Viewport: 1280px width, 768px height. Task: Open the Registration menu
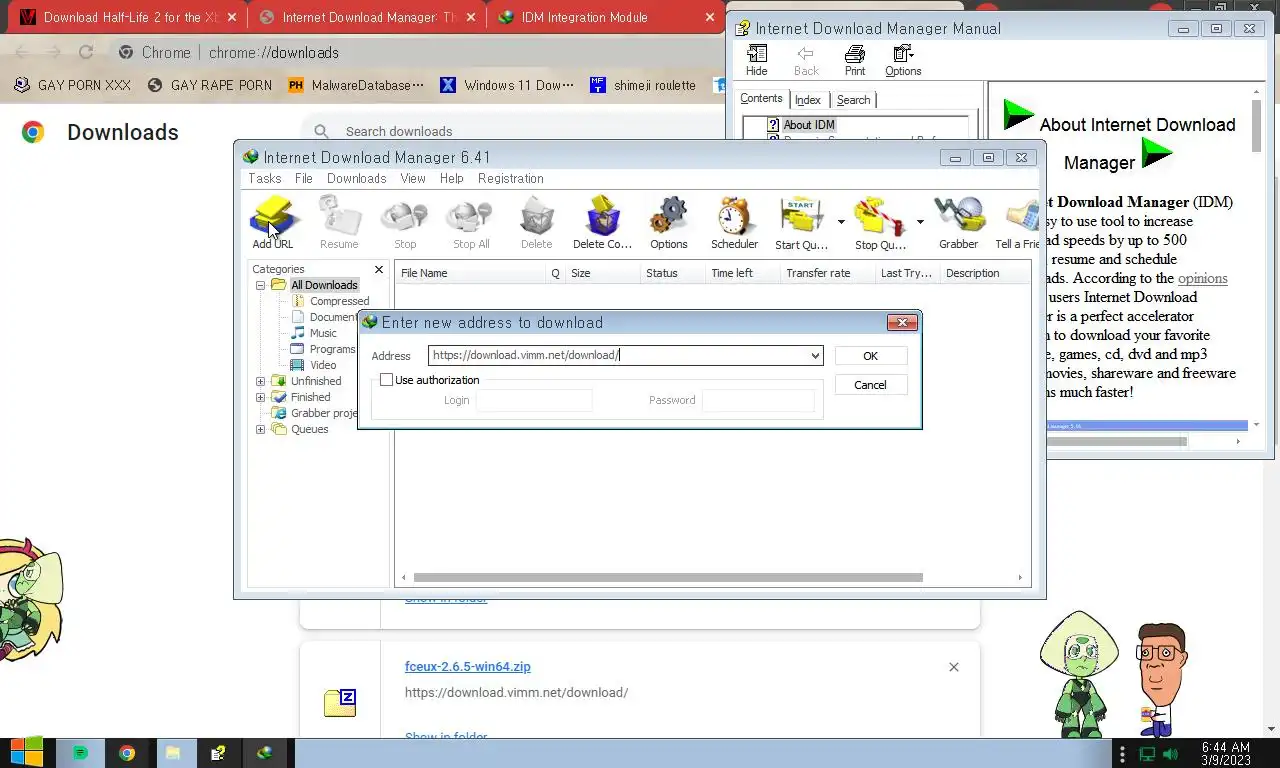click(510, 178)
